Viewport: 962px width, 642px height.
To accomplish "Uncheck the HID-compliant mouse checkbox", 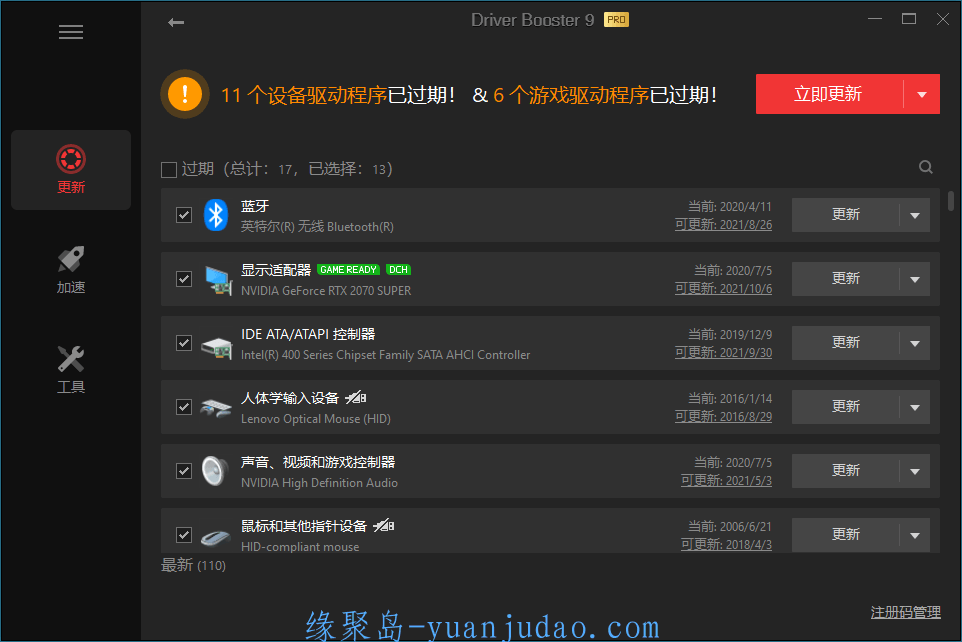I will pos(184,535).
